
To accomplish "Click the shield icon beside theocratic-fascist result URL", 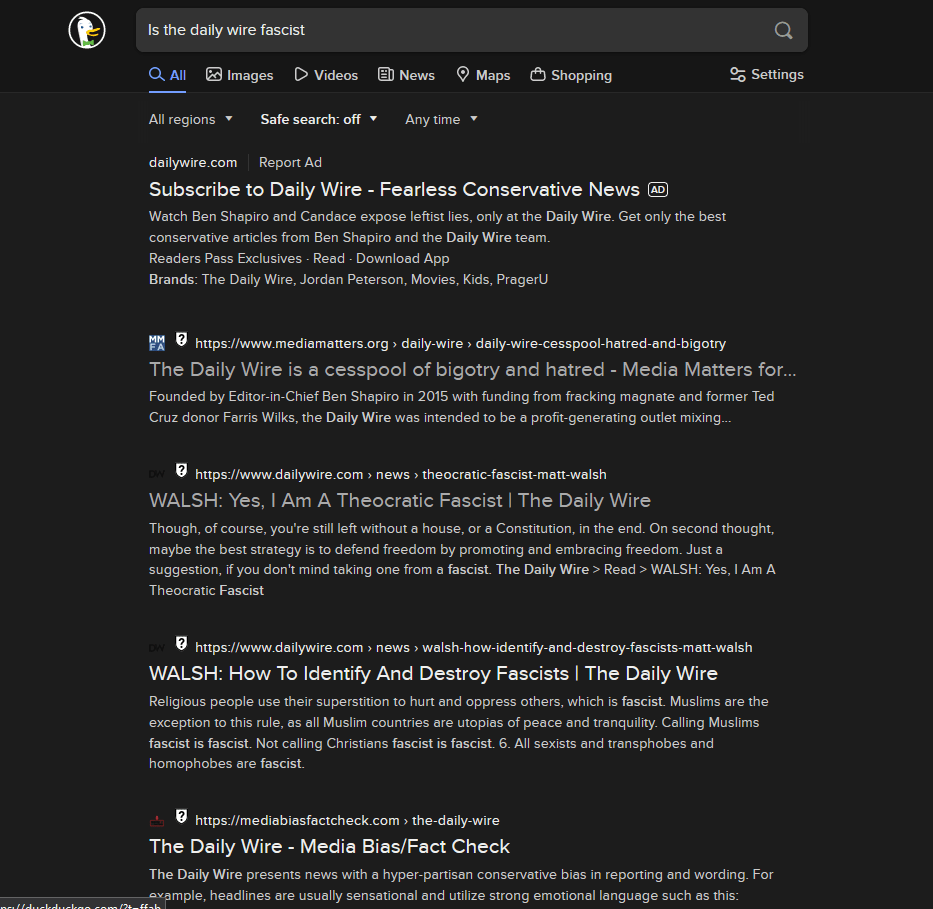I will (181, 471).
